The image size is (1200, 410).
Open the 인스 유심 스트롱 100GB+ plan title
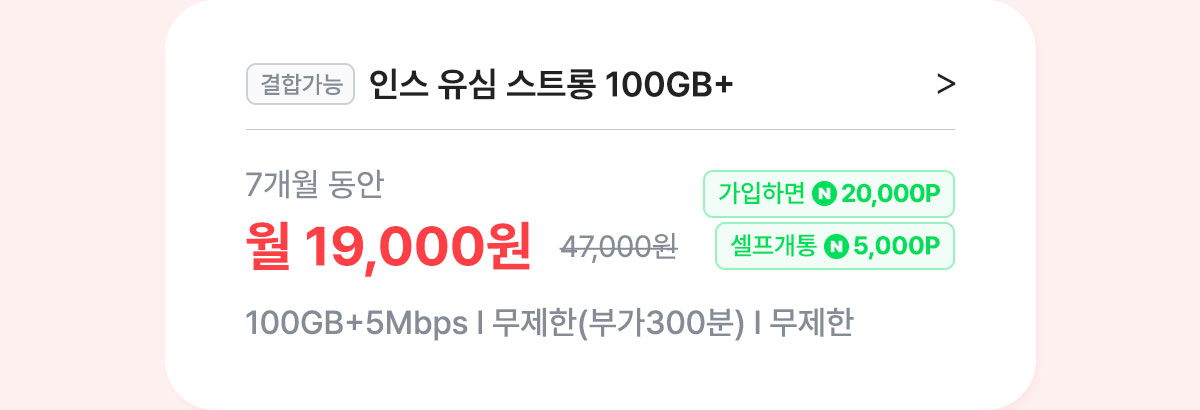click(x=551, y=85)
